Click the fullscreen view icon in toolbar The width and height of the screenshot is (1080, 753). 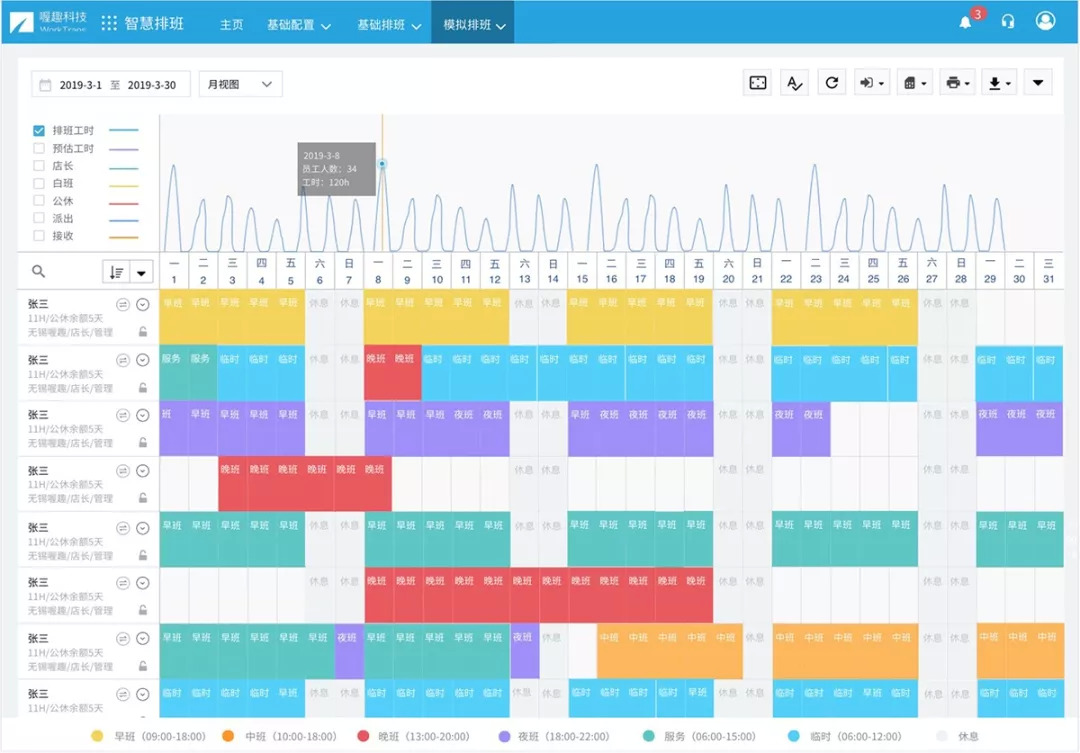758,83
